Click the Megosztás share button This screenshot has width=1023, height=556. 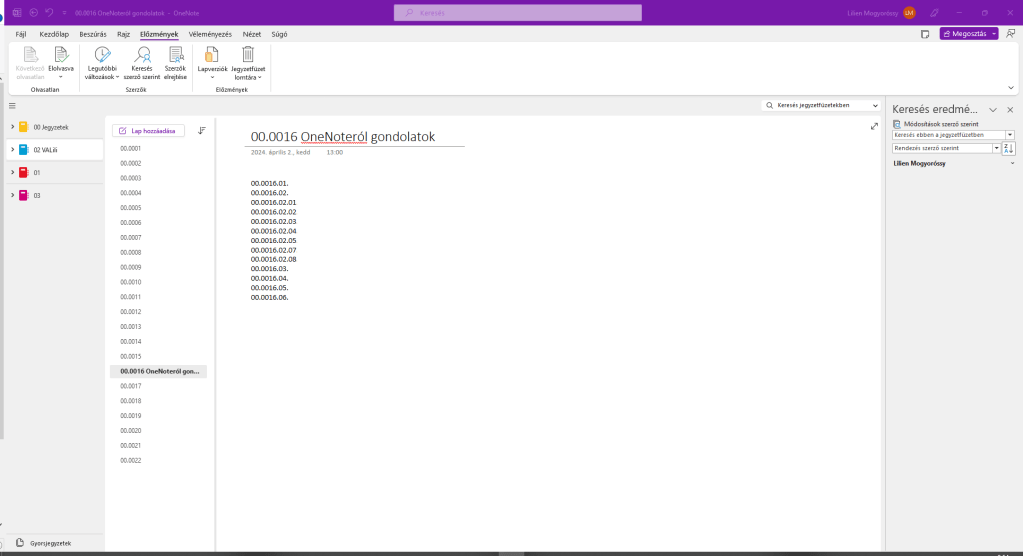[968, 34]
